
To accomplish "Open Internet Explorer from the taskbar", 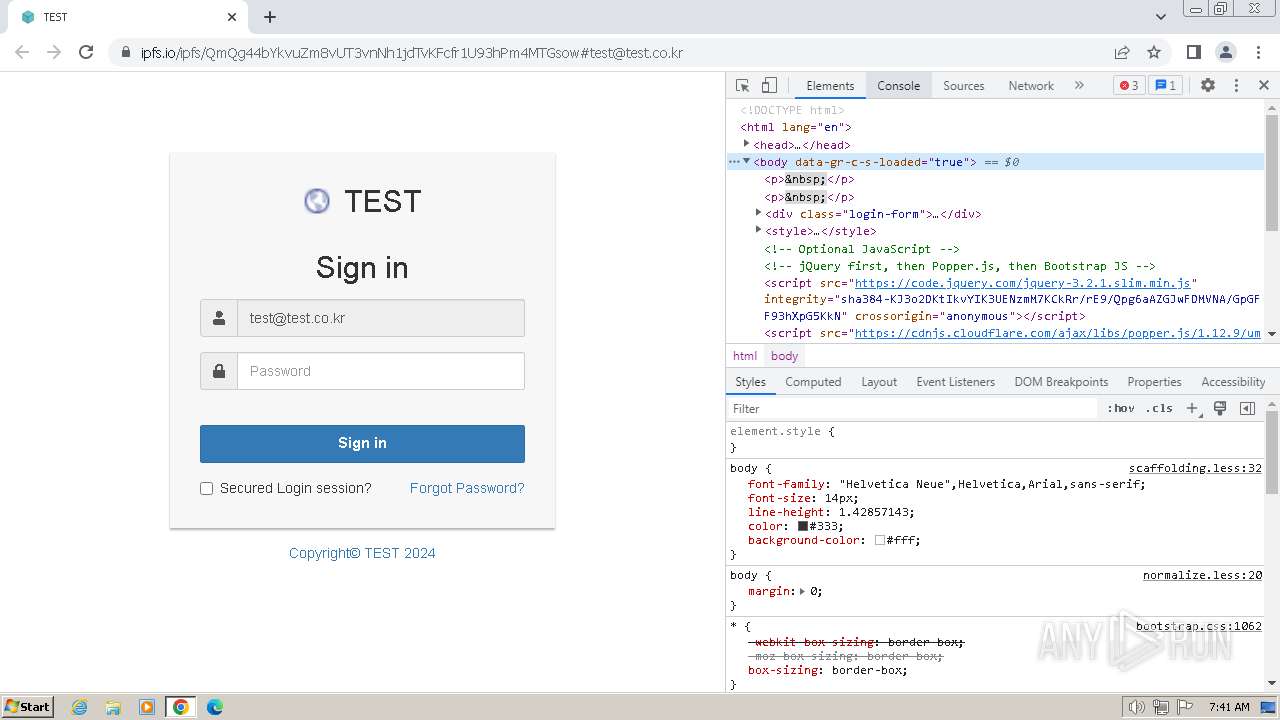I will point(79,707).
